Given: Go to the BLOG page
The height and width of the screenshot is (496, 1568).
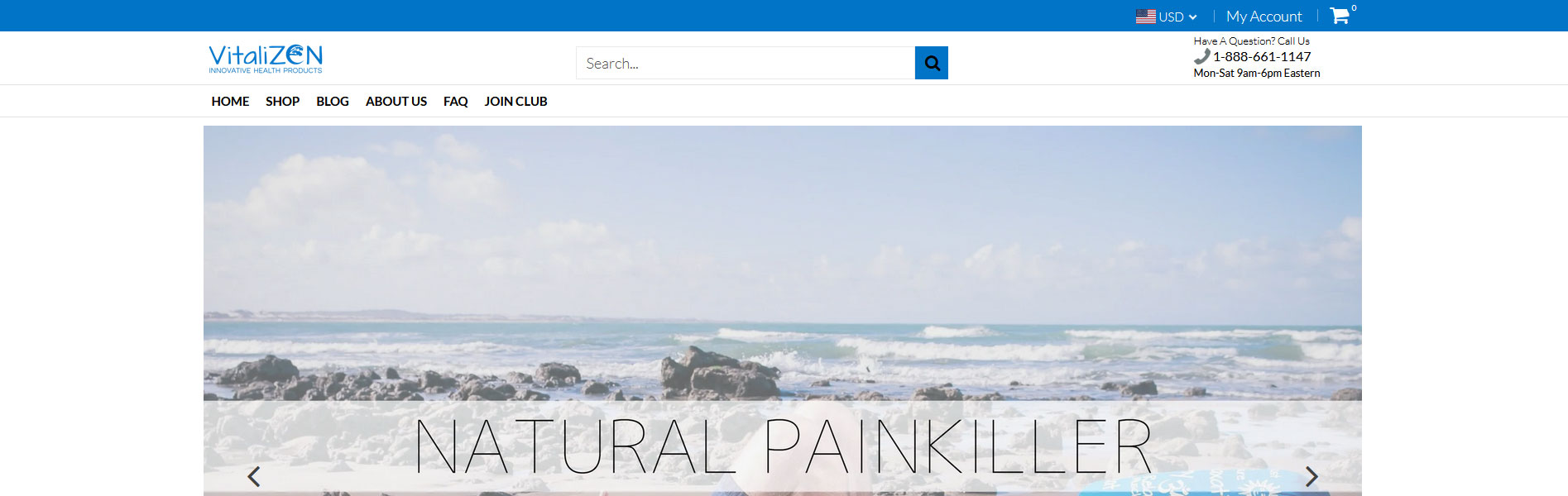Looking at the screenshot, I should tap(333, 101).
